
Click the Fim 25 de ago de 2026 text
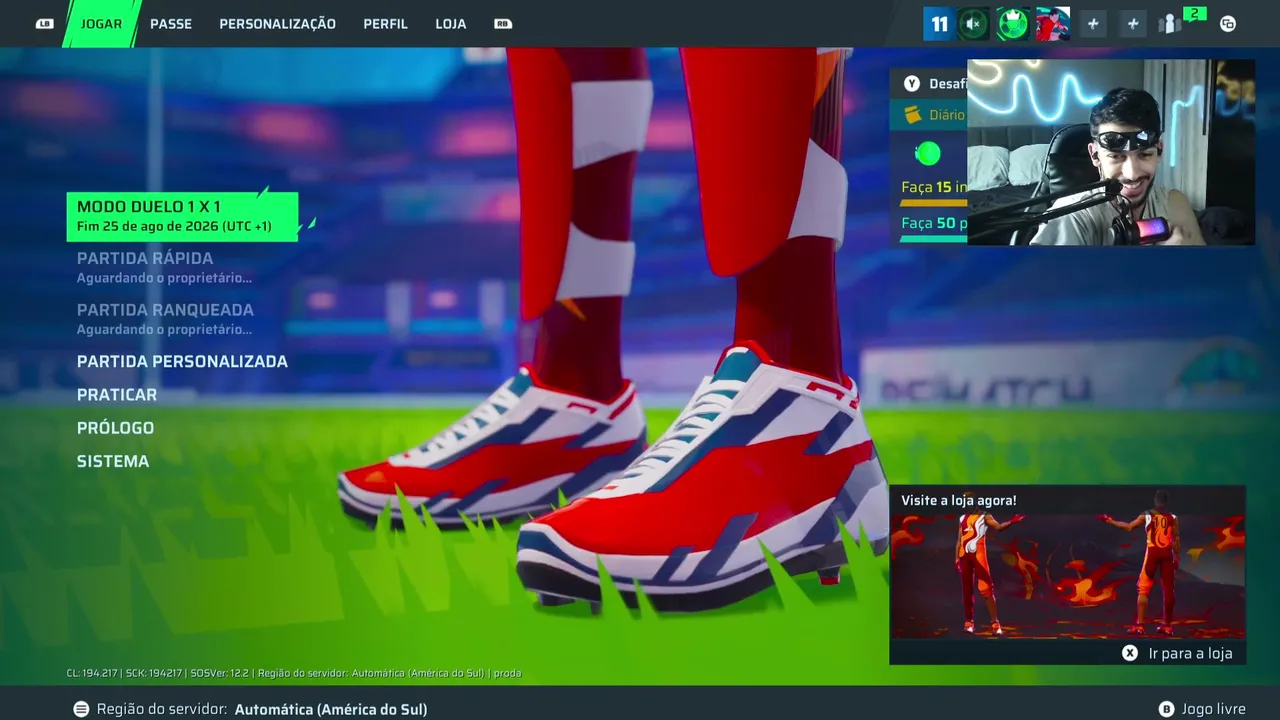(174, 227)
